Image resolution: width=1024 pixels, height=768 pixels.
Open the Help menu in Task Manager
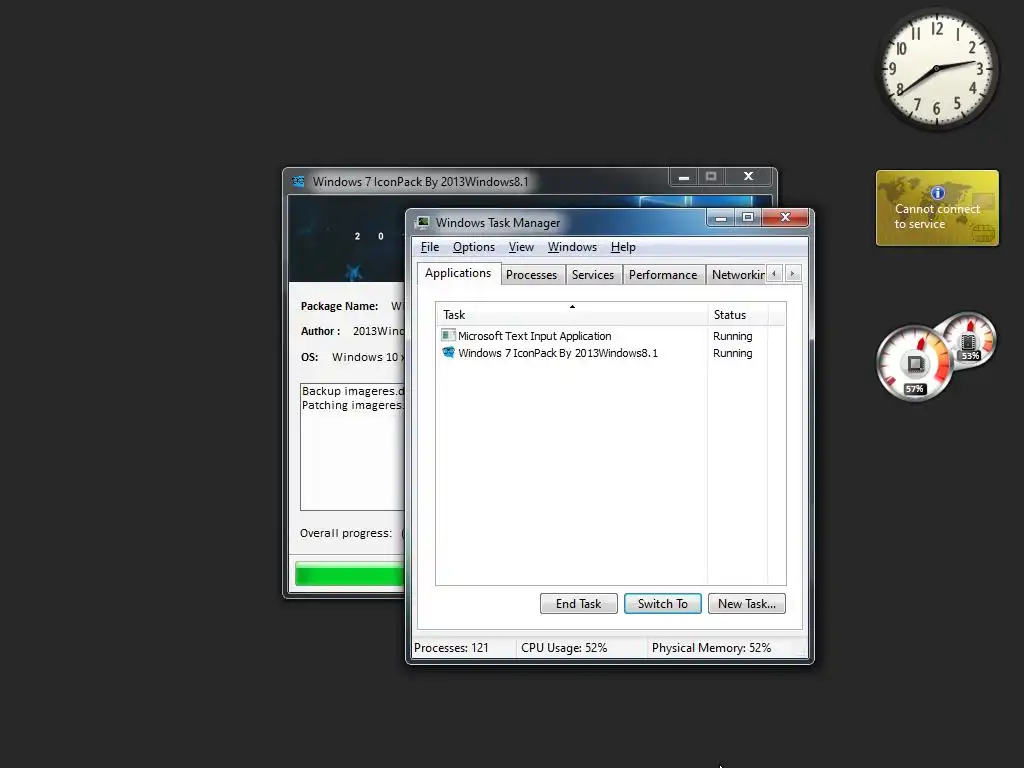click(x=623, y=247)
